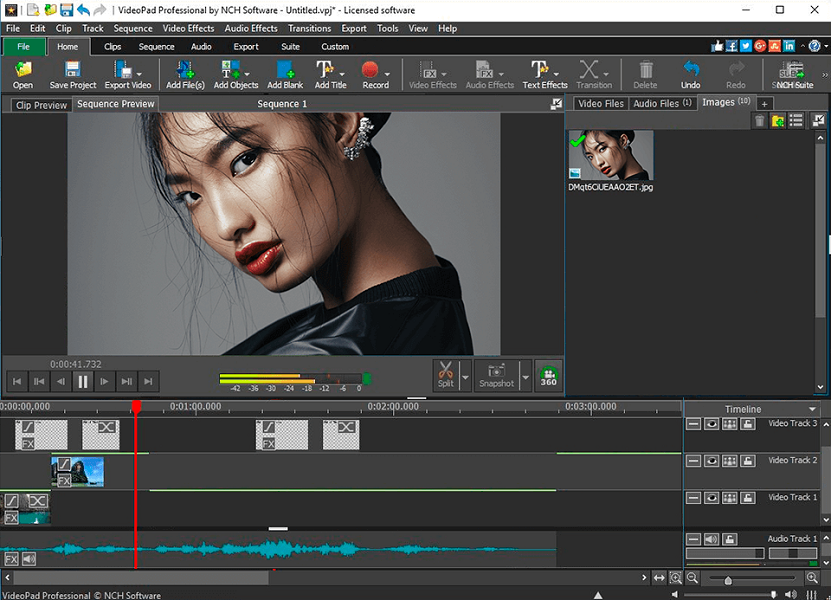Take a Snapshot of the preview
The width and height of the screenshot is (831, 600).
coord(496,374)
